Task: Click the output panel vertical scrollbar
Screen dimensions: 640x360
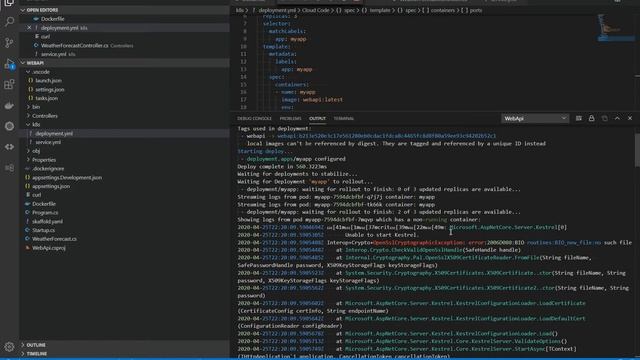Action: (637, 149)
